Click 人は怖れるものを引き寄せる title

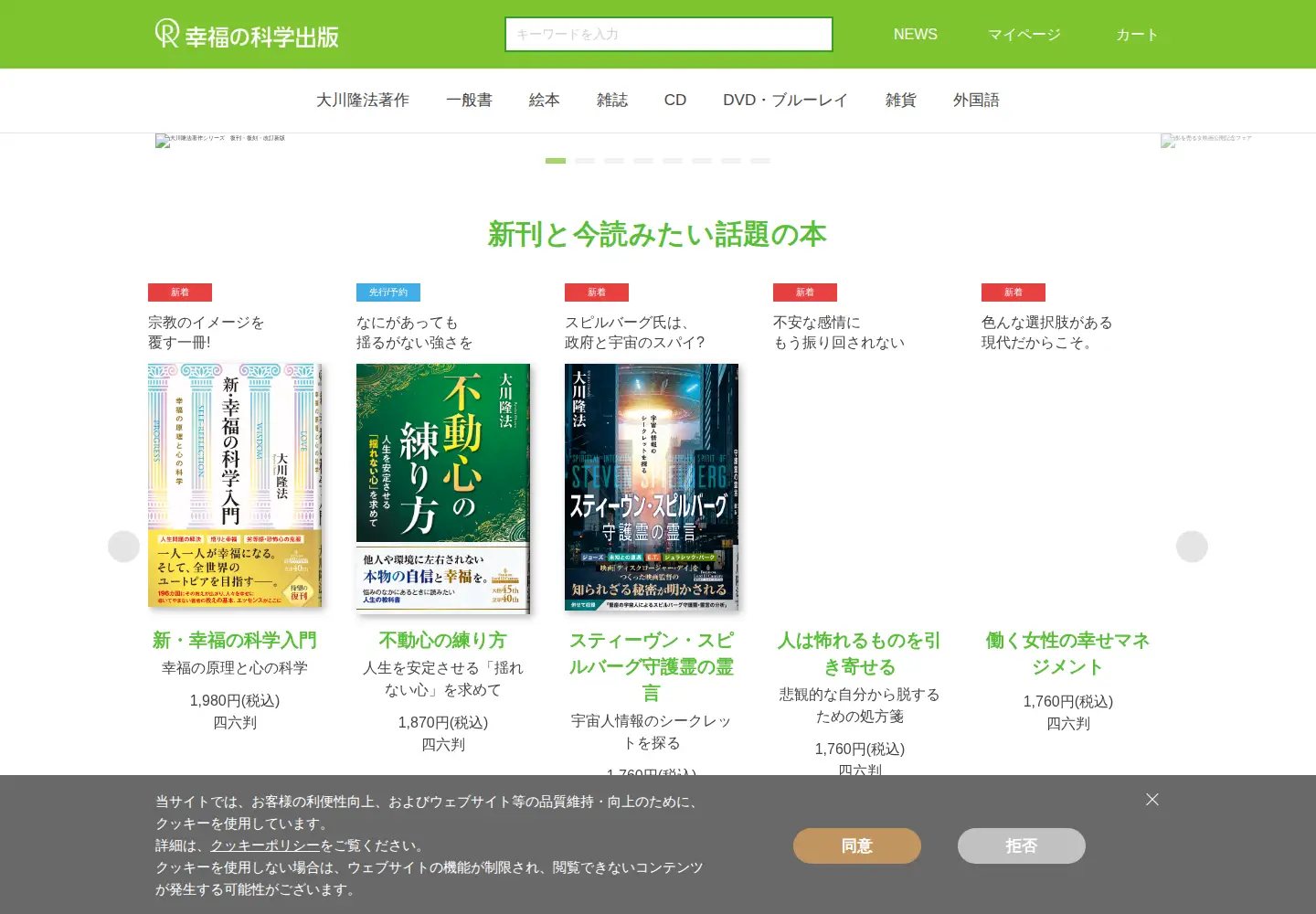(x=860, y=654)
